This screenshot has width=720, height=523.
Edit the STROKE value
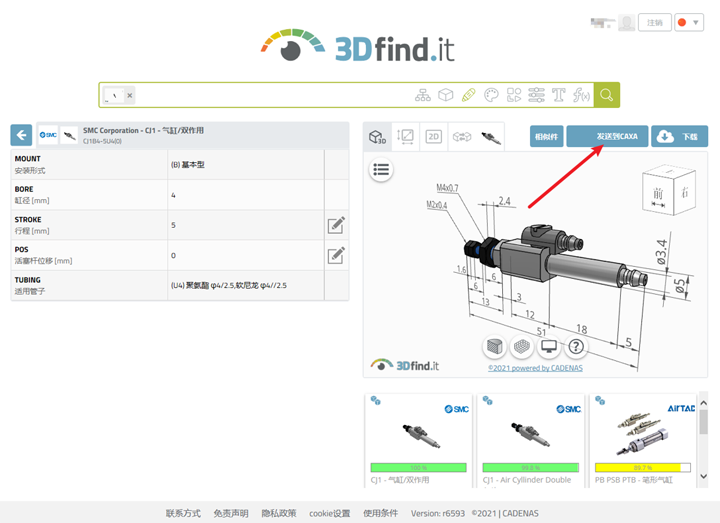336,225
